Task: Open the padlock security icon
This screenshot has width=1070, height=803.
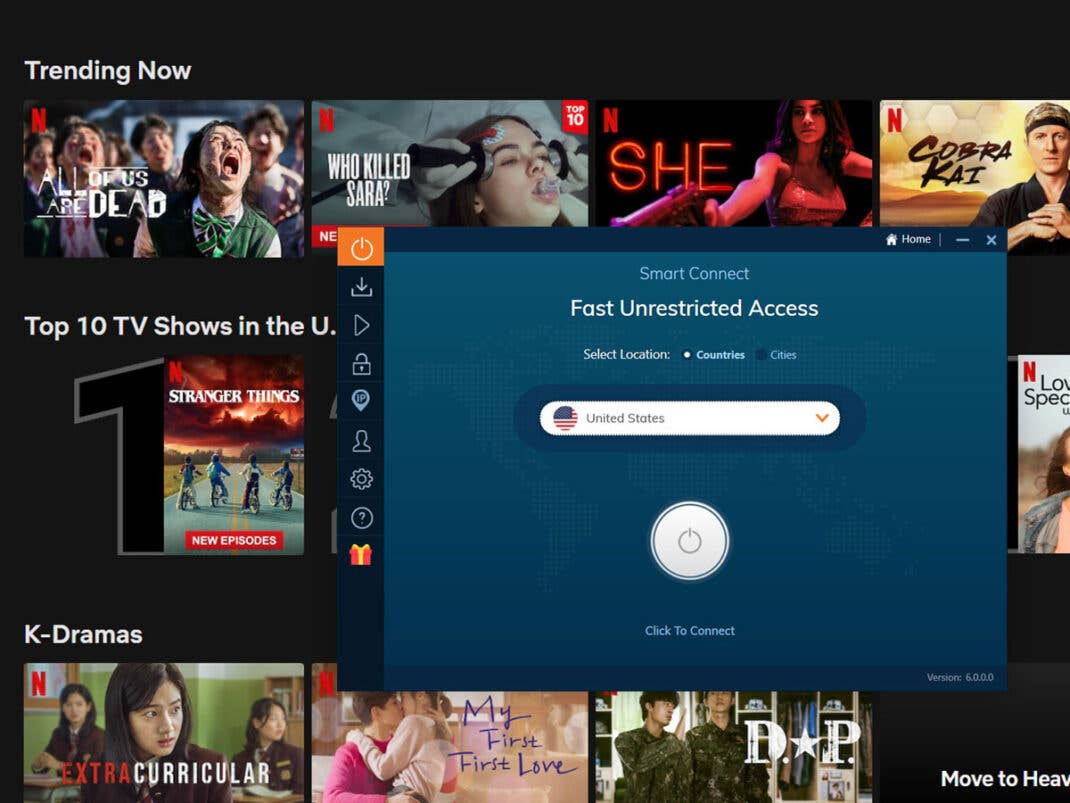Action: (x=361, y=364)
